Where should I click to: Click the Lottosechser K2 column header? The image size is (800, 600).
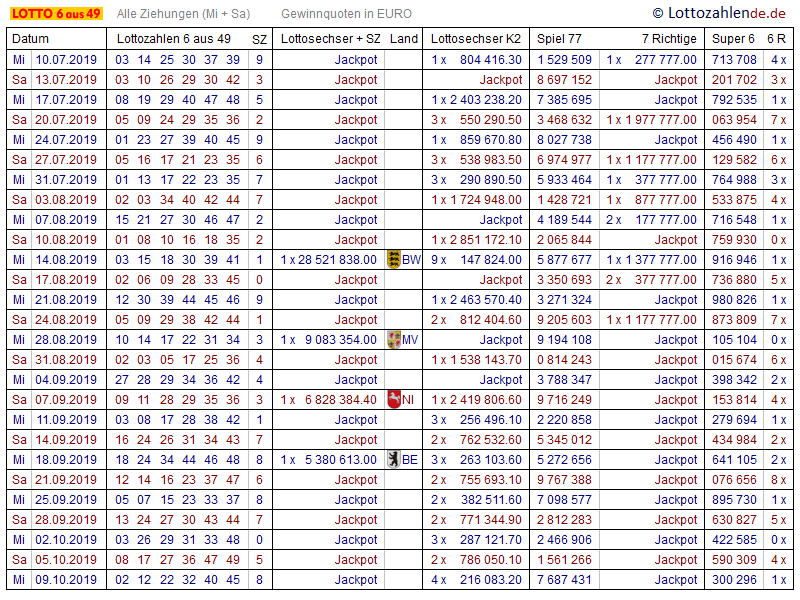[476, 39]
